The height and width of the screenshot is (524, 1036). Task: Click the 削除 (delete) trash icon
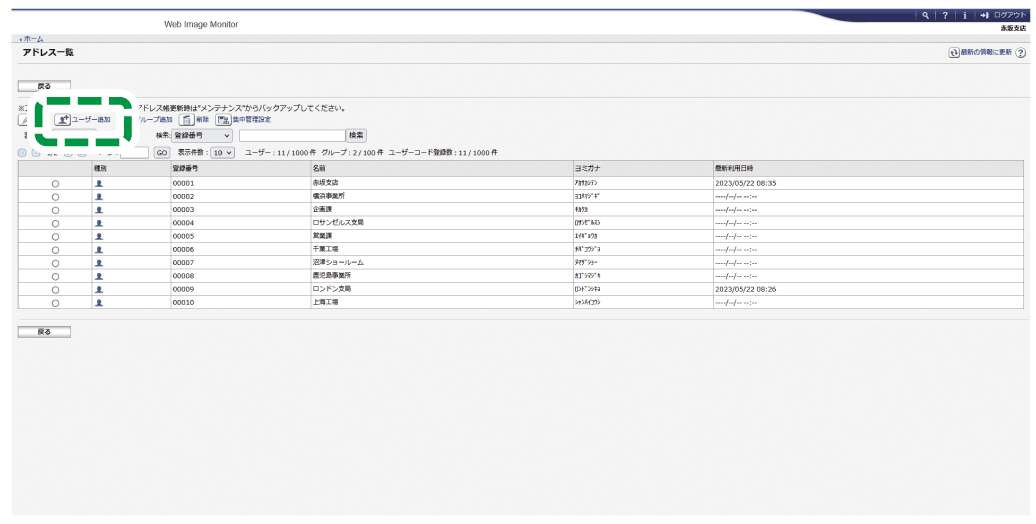187,119
